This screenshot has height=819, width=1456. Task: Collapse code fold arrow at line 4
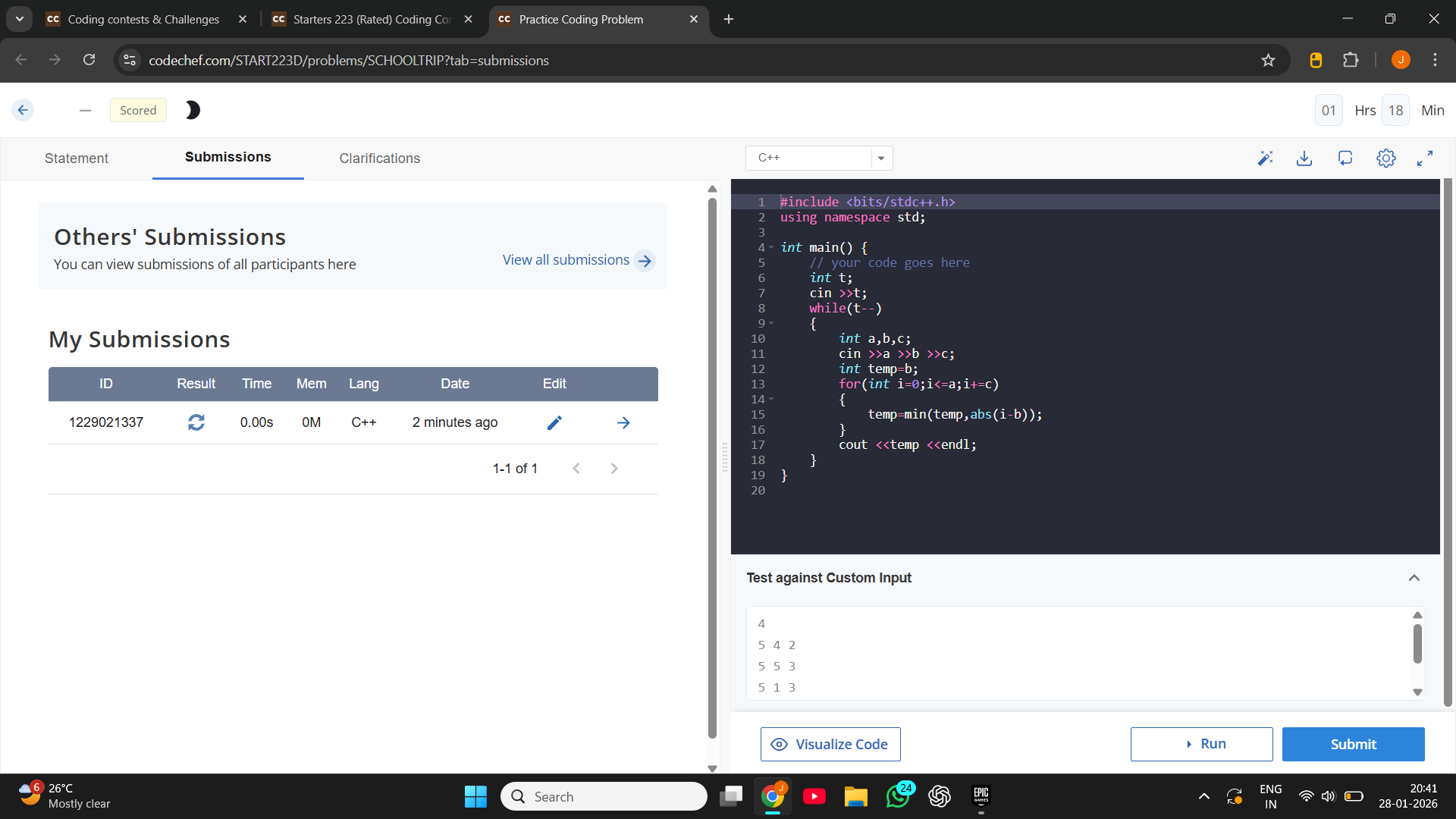[x=771, y=248]
